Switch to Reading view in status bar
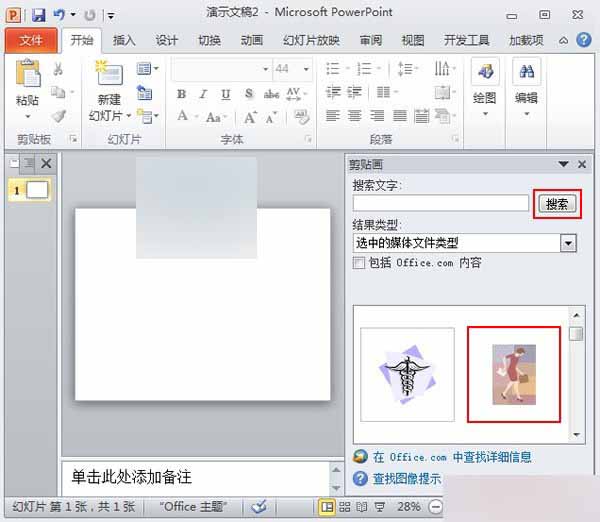600x522 pixels. [362, 507]
